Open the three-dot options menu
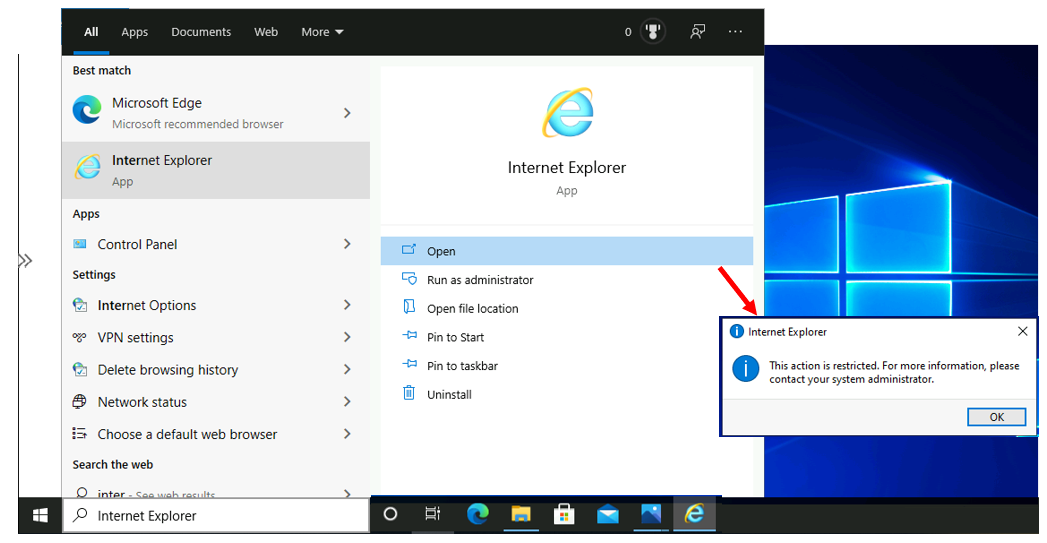 (x=735, y=31)
